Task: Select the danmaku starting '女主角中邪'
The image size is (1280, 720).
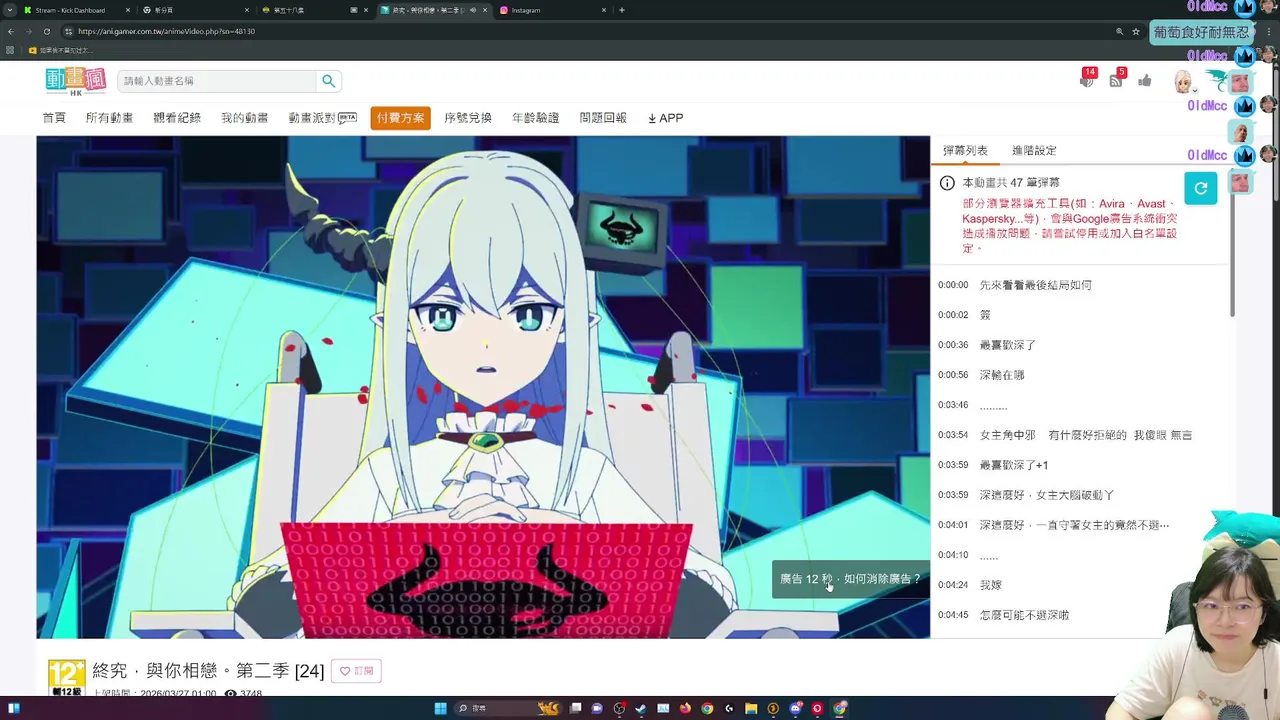Action: [x=1085, y=435]
